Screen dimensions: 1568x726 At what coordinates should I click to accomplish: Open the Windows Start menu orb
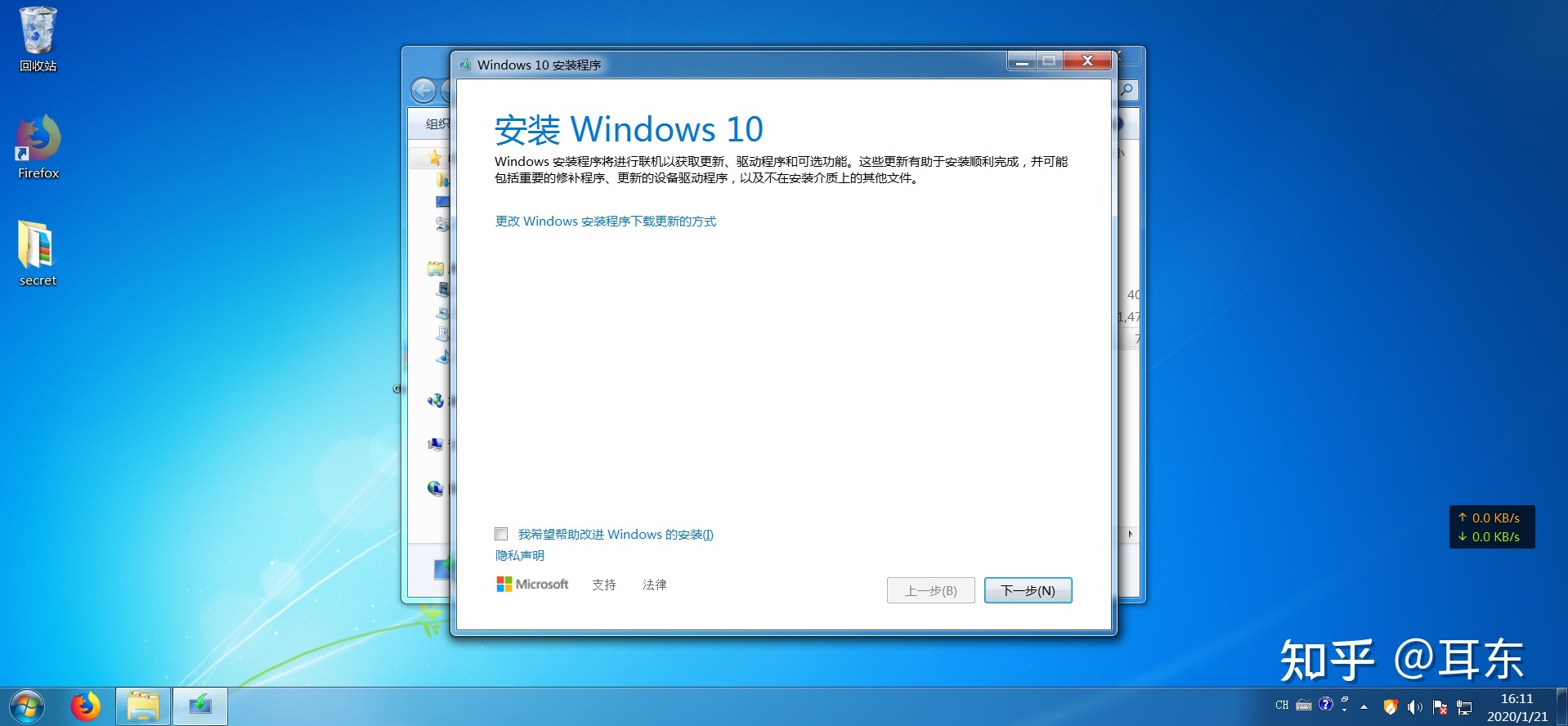26,706
